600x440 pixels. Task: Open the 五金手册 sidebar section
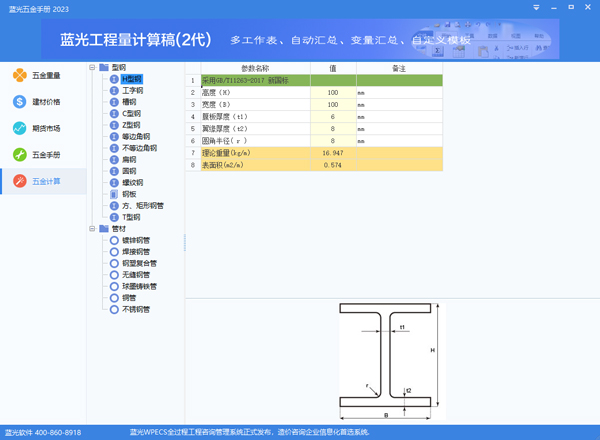pyautogui.click(x=42, y=155)
